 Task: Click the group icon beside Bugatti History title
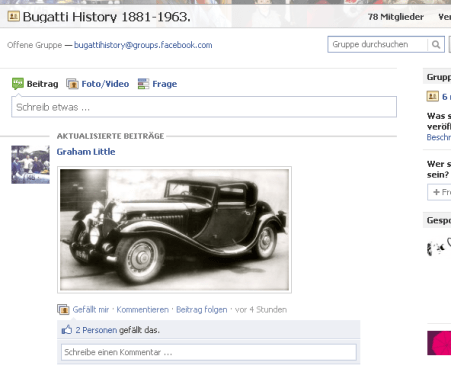(14, 16)
